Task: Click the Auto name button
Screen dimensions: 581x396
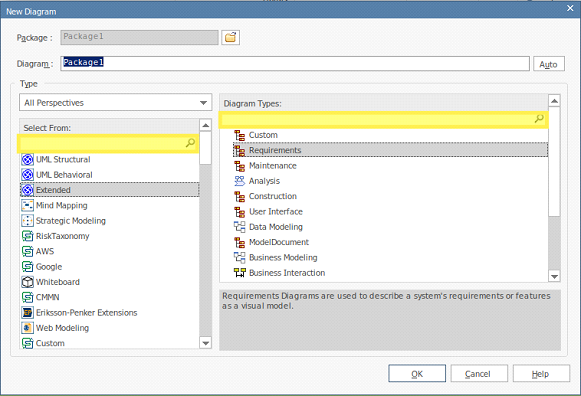Action: pos(549,64)
